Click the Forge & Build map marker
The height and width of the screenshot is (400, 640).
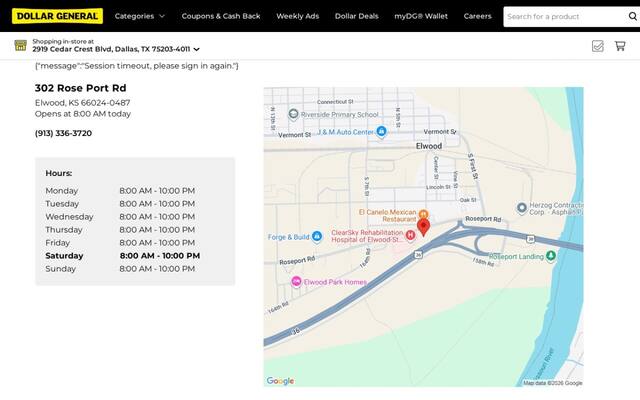click(x=316, y=236)
